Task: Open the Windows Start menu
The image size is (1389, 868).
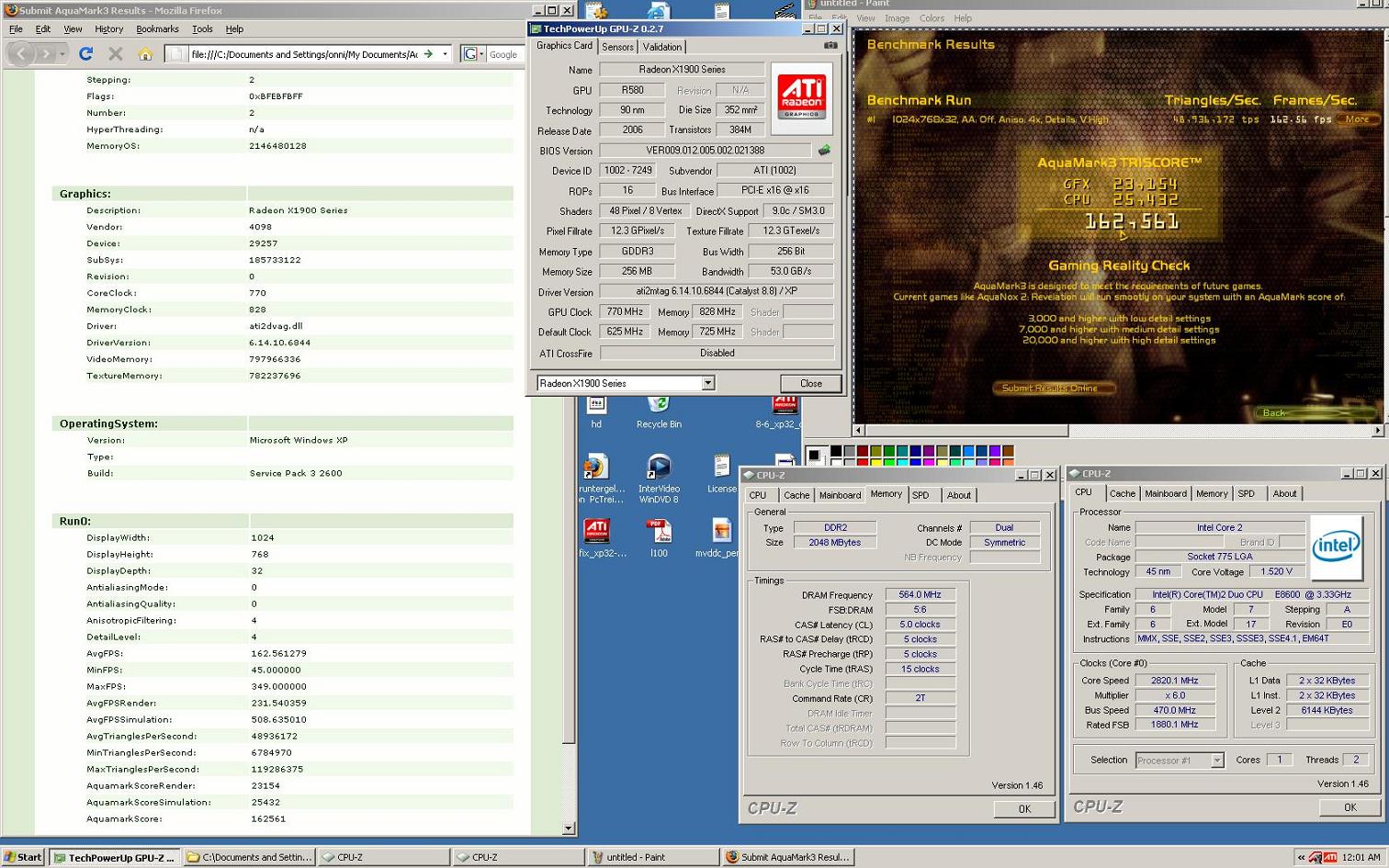Action: pos(23,857)
